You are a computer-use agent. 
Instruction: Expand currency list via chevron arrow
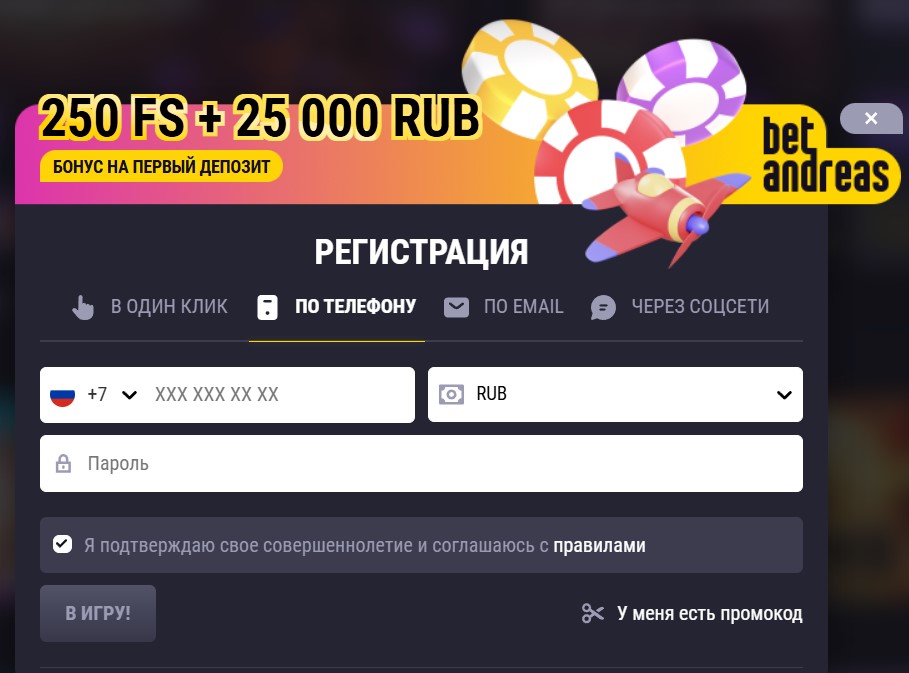pyautogui.click(x=784, y=395)
